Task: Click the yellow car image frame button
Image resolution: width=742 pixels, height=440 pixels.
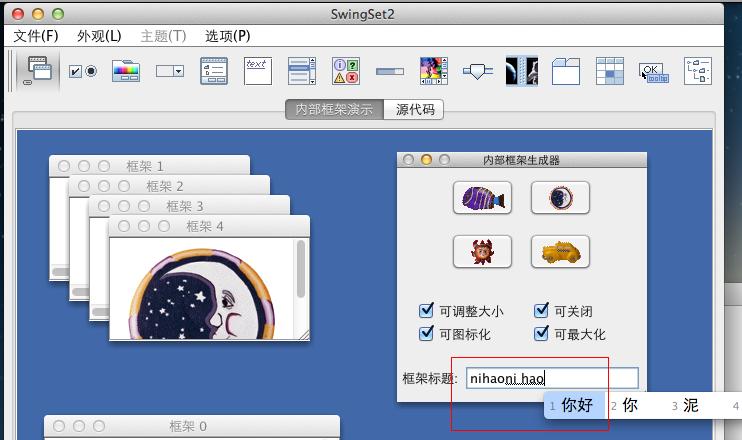Action: click(560, 252)
